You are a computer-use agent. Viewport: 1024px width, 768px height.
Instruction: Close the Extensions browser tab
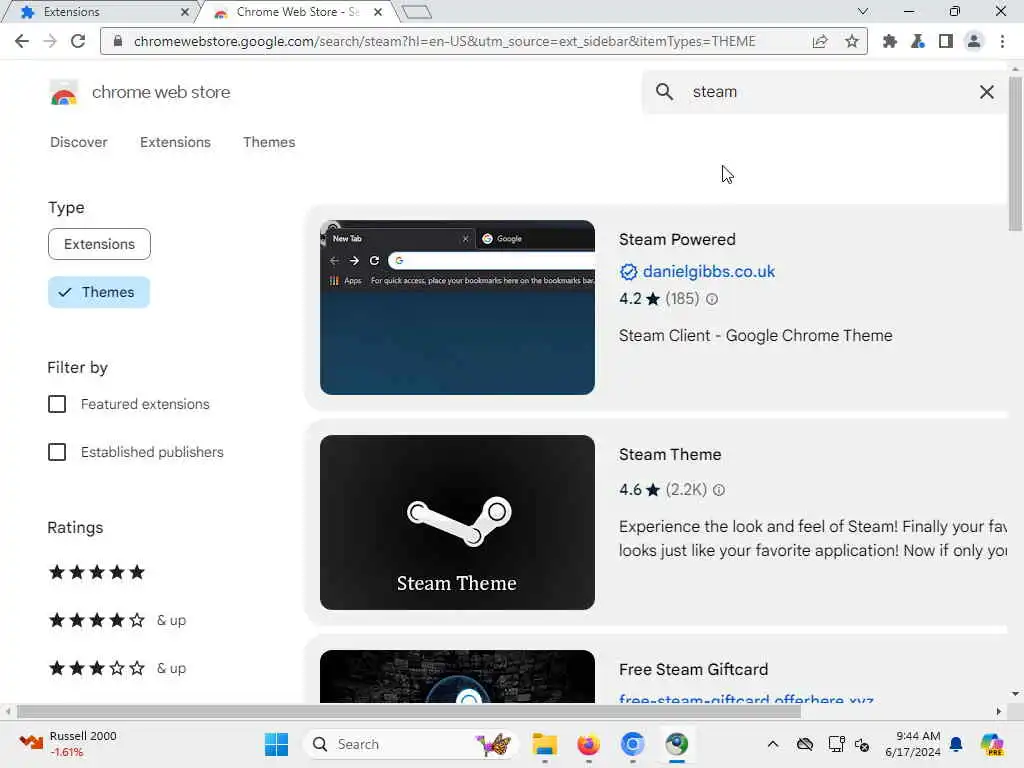[x=185, y=12]
